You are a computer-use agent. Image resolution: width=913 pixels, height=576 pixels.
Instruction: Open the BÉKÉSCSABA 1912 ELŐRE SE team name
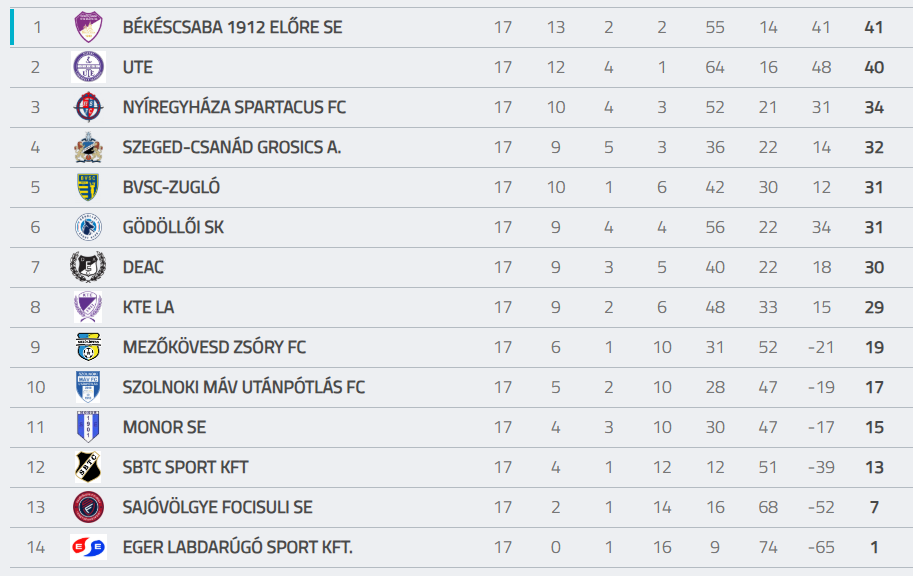[232, 28]
